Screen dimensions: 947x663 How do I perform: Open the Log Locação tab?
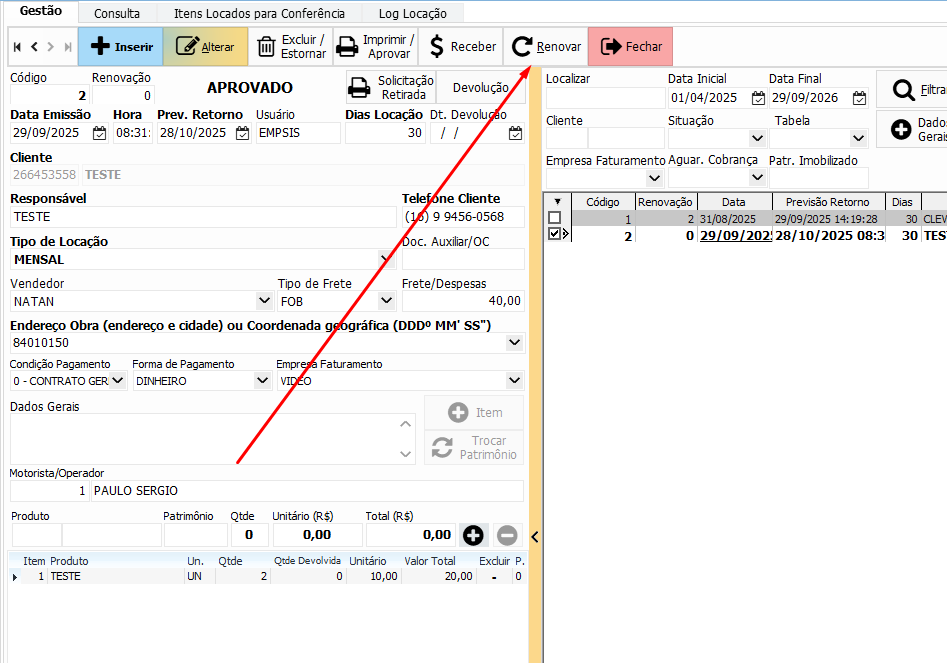pyautogui.click(x=412, y=14)
